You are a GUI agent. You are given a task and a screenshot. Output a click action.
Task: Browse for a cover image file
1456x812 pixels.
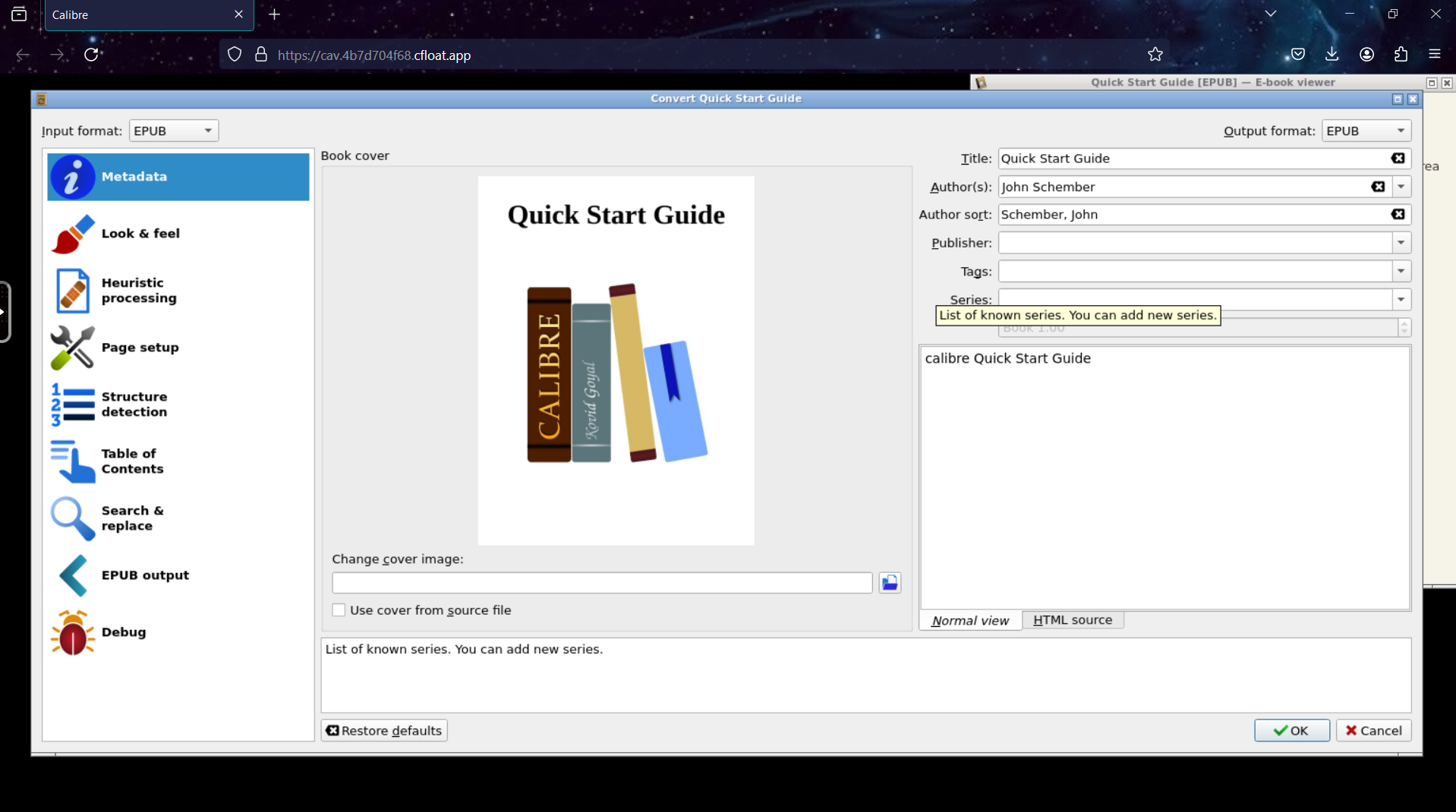pos(890,583)
